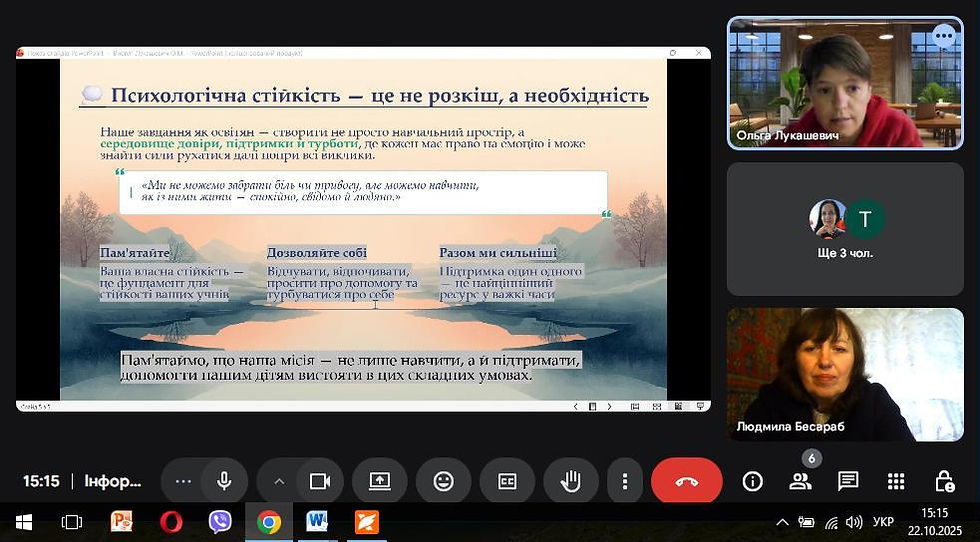Turn on closed captions
Image resolution: width=980 pixels, height=542 pixels.
(507, 481)
